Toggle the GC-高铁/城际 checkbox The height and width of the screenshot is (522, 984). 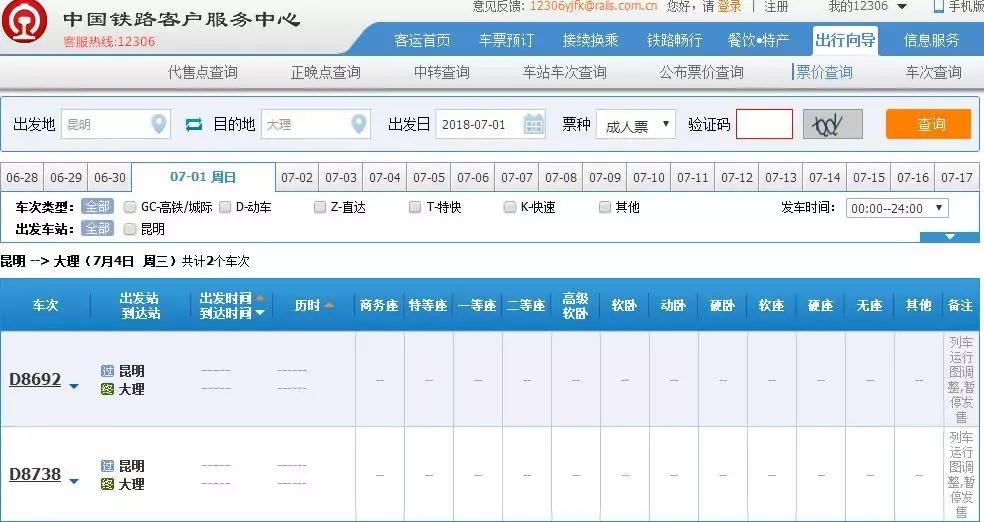tap(130, 207)
